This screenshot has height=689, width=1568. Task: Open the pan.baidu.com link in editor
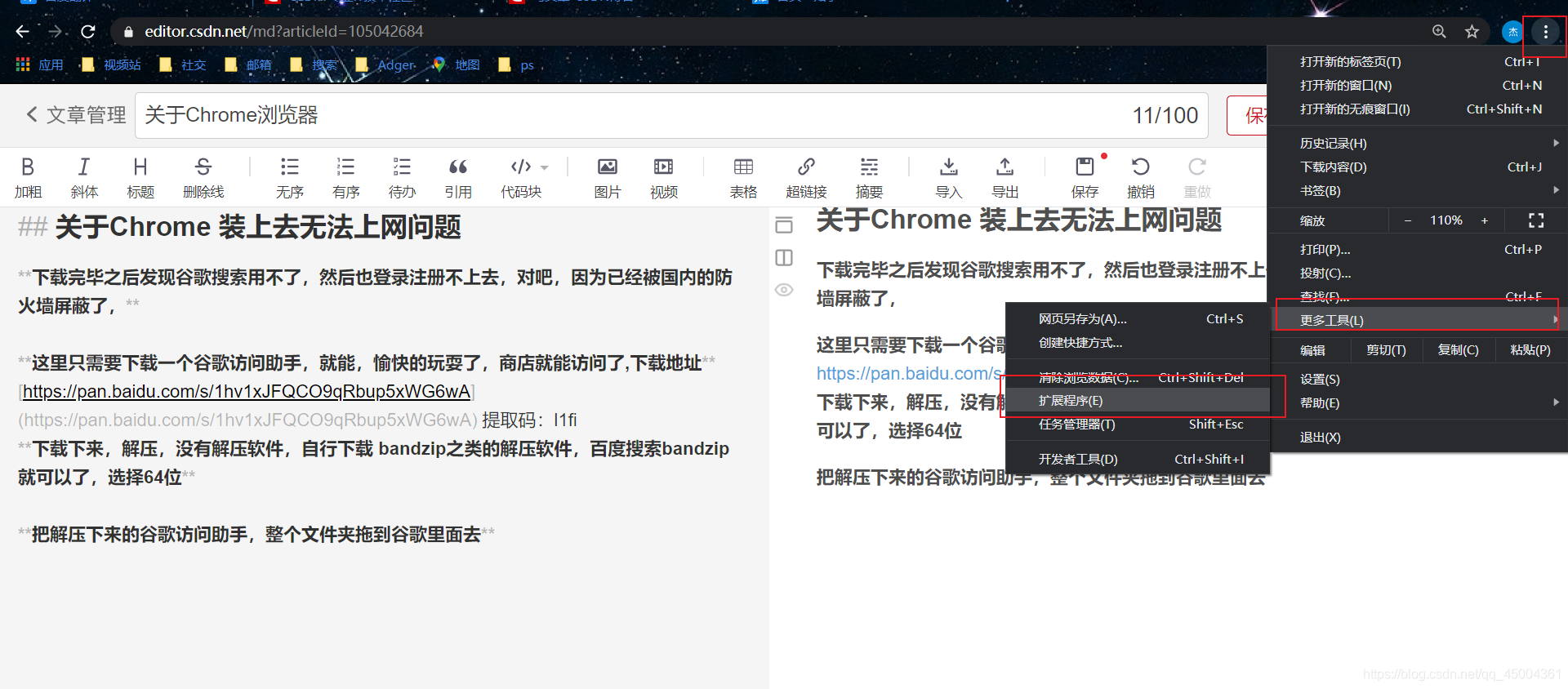click(x=247, y=392)
